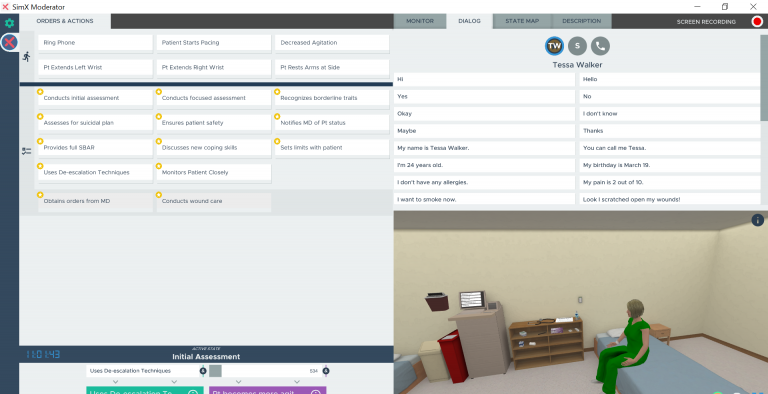Viewport: 768px width, 394px height.
Task: Select the TW Tessa Walker avatar
Action: (x=554, y=46)
